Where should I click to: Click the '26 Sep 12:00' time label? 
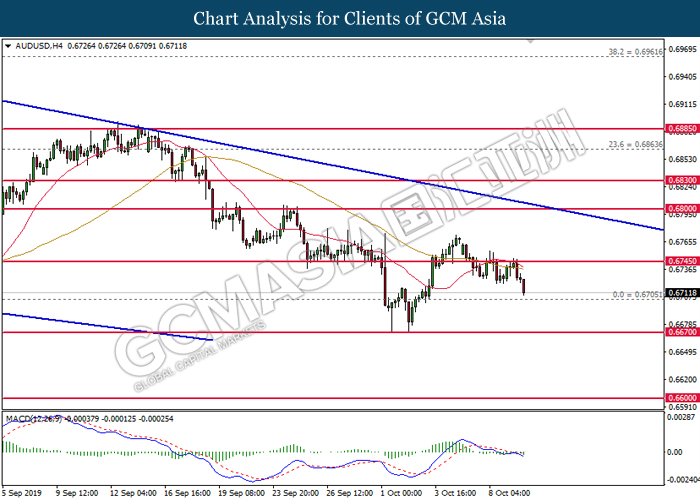coord(350,493)
